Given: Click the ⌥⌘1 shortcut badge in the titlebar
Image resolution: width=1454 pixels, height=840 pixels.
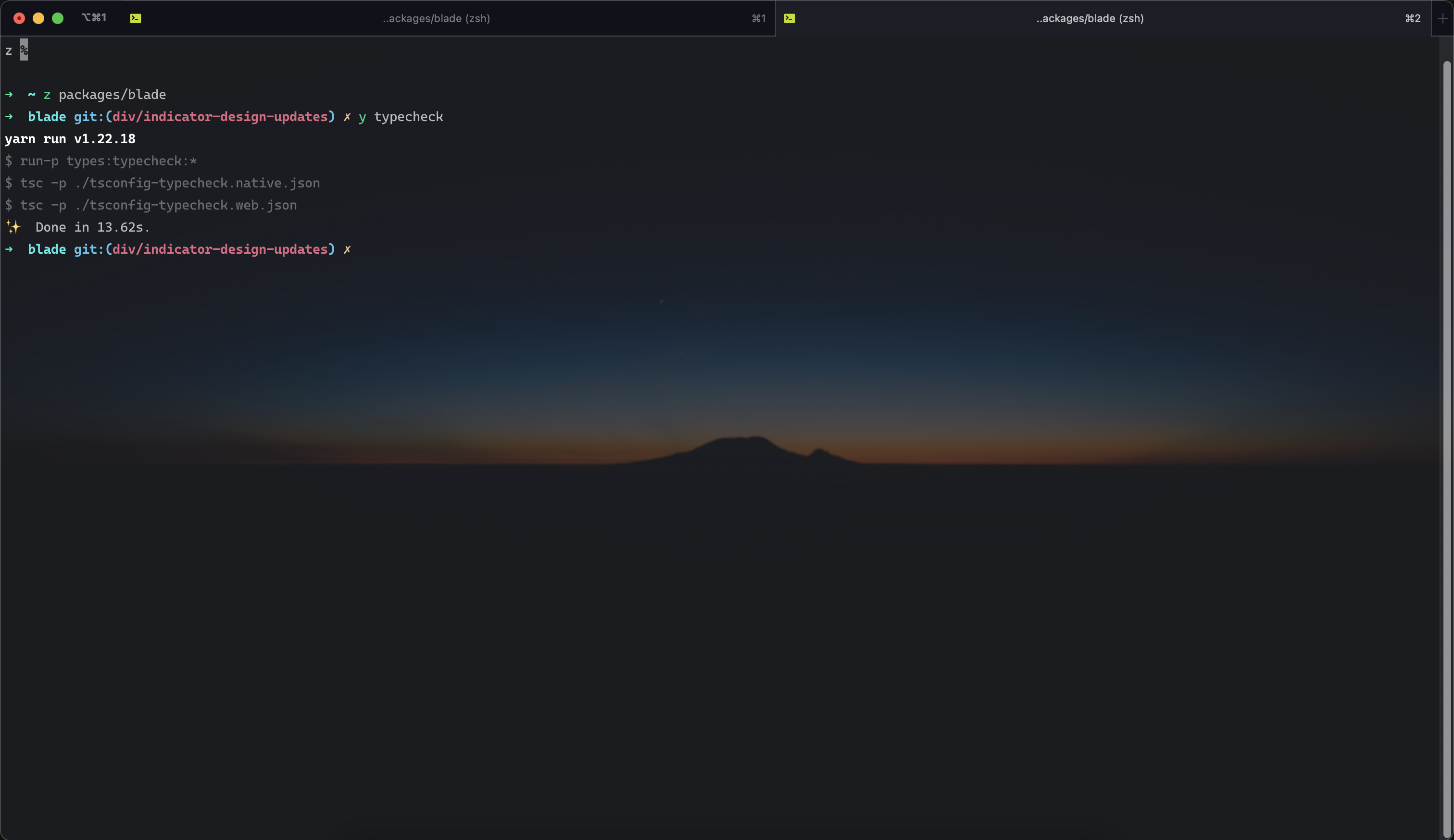Looking at the screenshot, I should [x=94, y=17].
